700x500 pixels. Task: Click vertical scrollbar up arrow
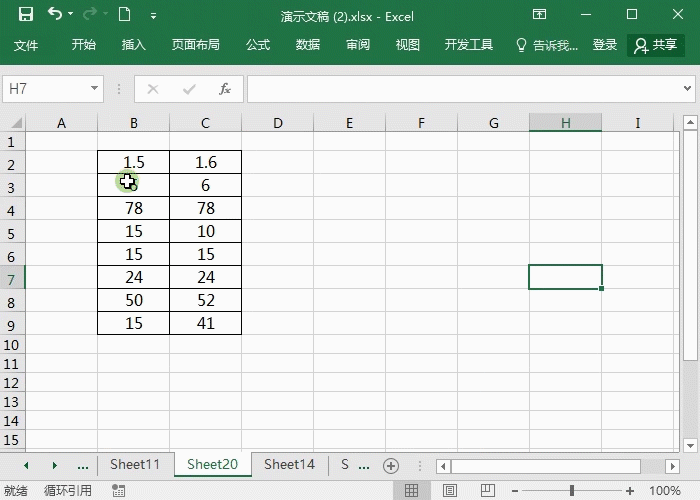click(x=690, y=122)
